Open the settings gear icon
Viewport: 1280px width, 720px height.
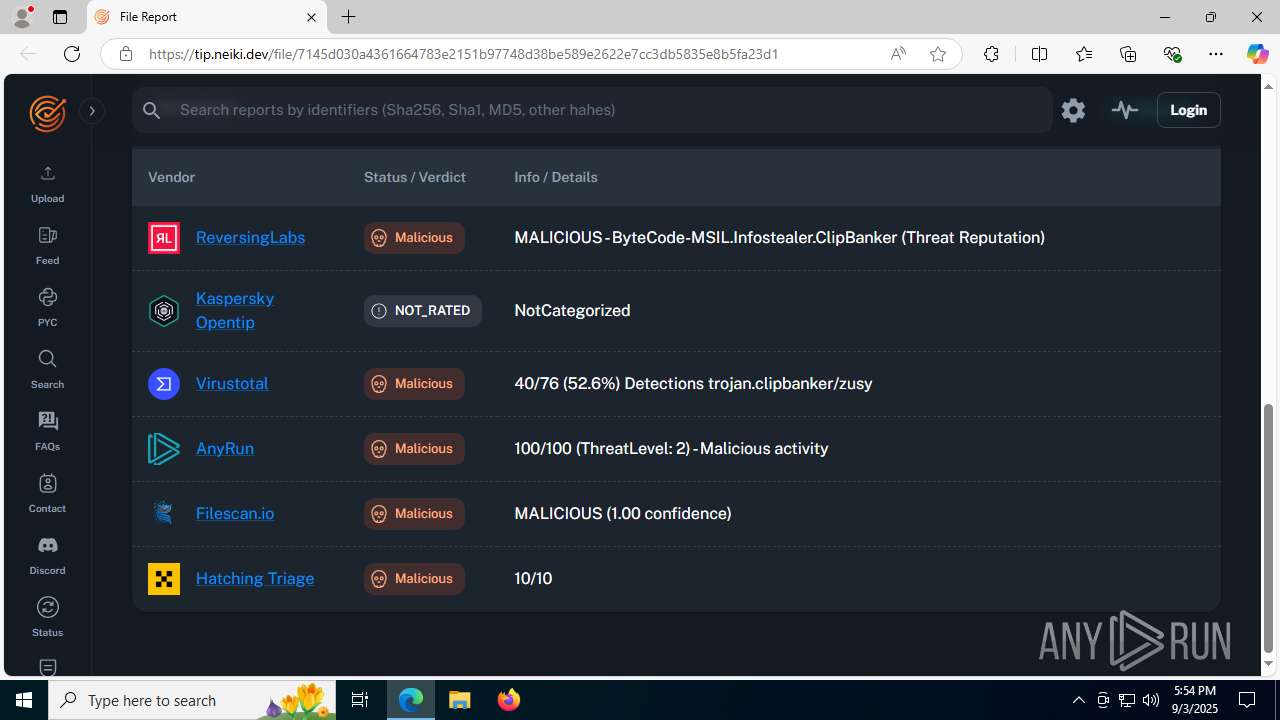(1073, 110)
